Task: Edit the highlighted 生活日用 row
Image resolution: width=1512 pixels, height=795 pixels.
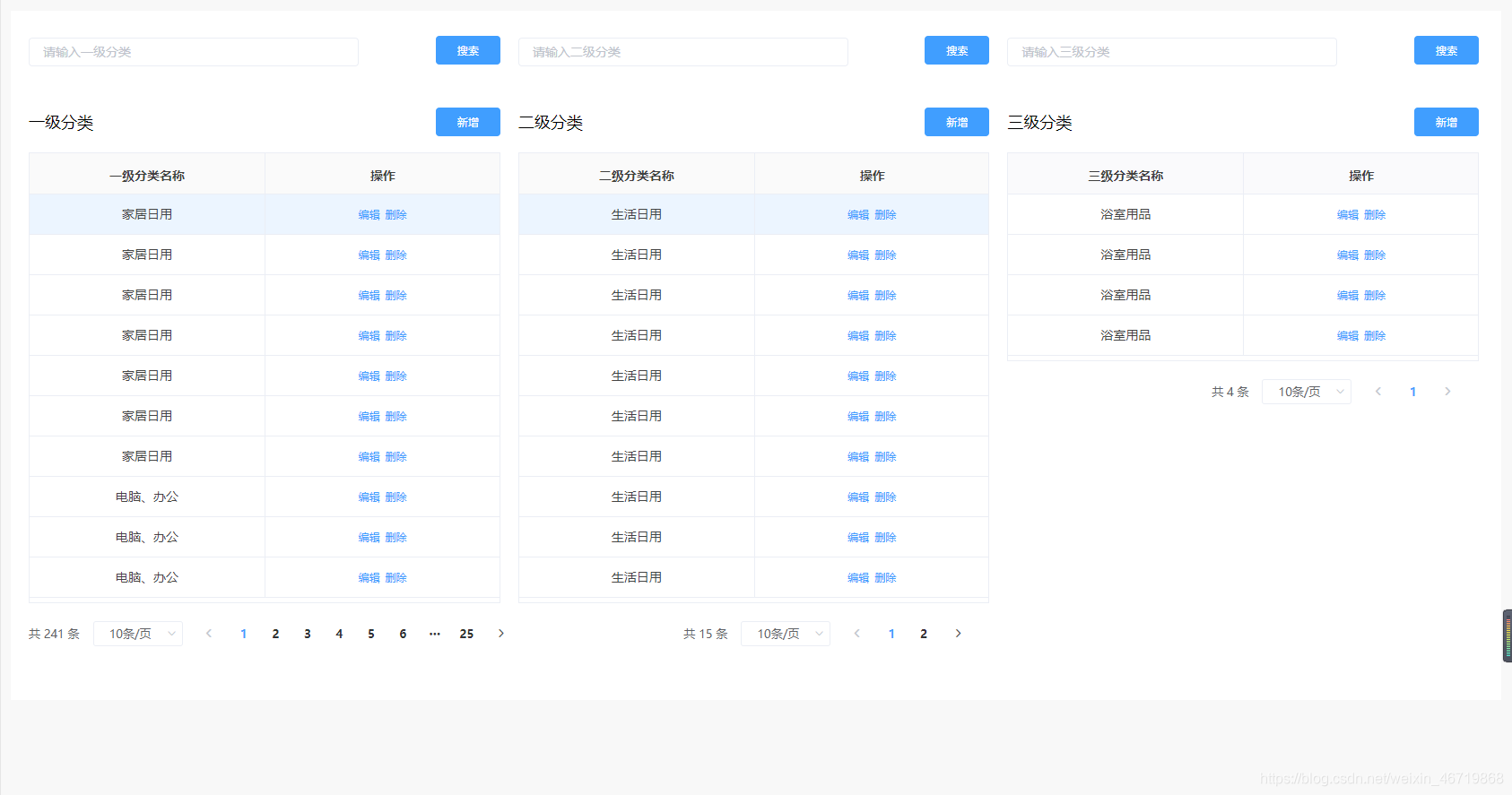Action: (x=858, y=215)
